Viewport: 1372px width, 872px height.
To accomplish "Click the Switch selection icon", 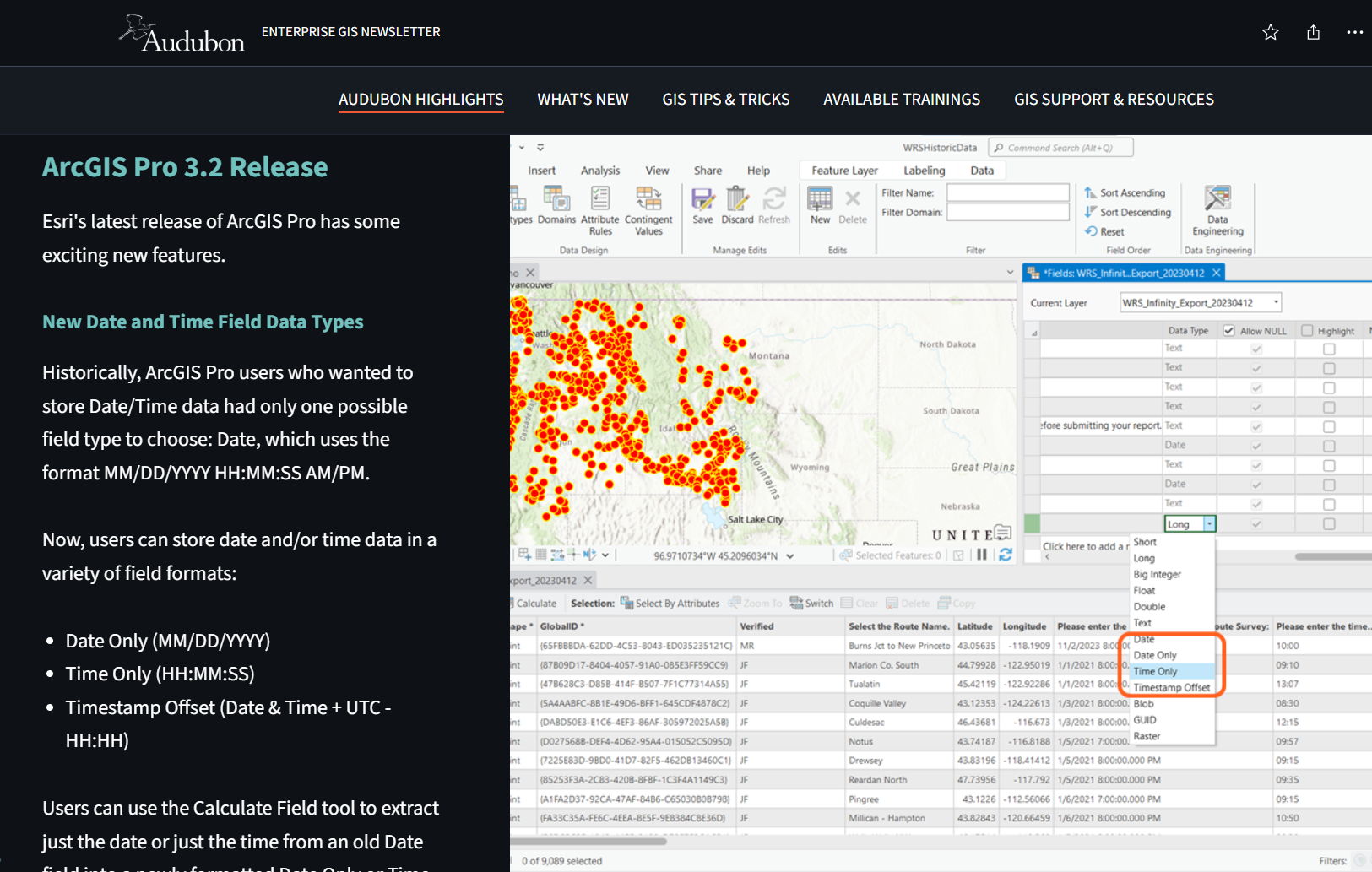I will tap(796, 603).
